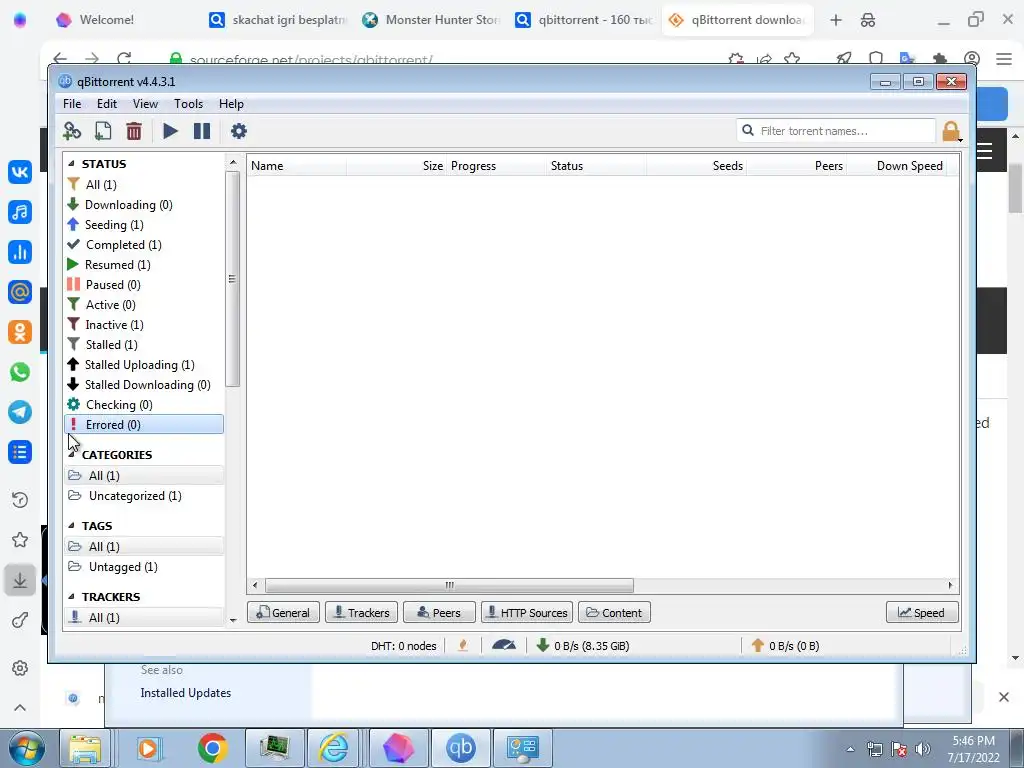Image resolution: width=1024 pixels, height=768 pixels.
Task: Click the orange lock UI icon
Action: 951,131
